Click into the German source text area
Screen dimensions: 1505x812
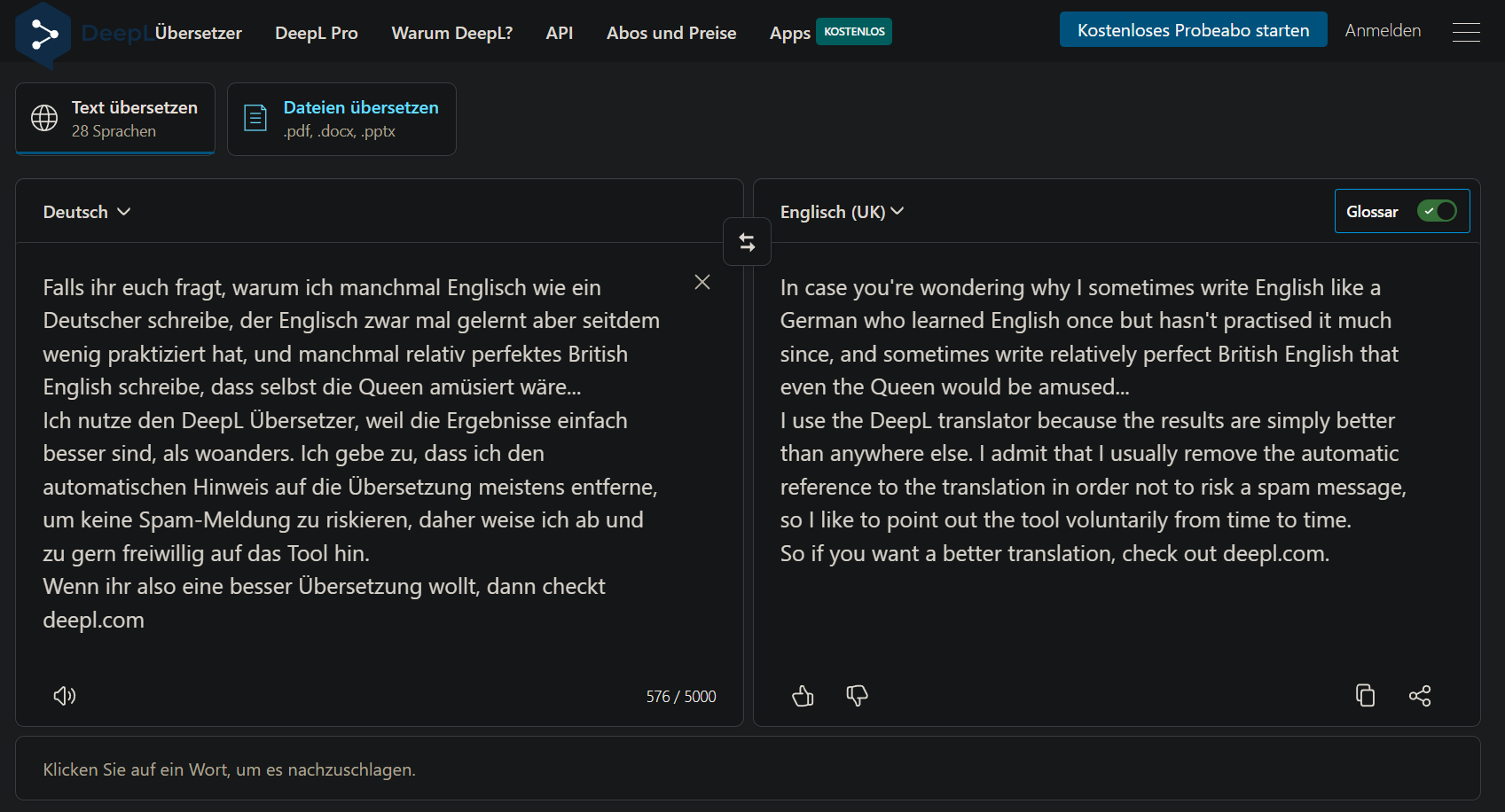click(353, 454)
